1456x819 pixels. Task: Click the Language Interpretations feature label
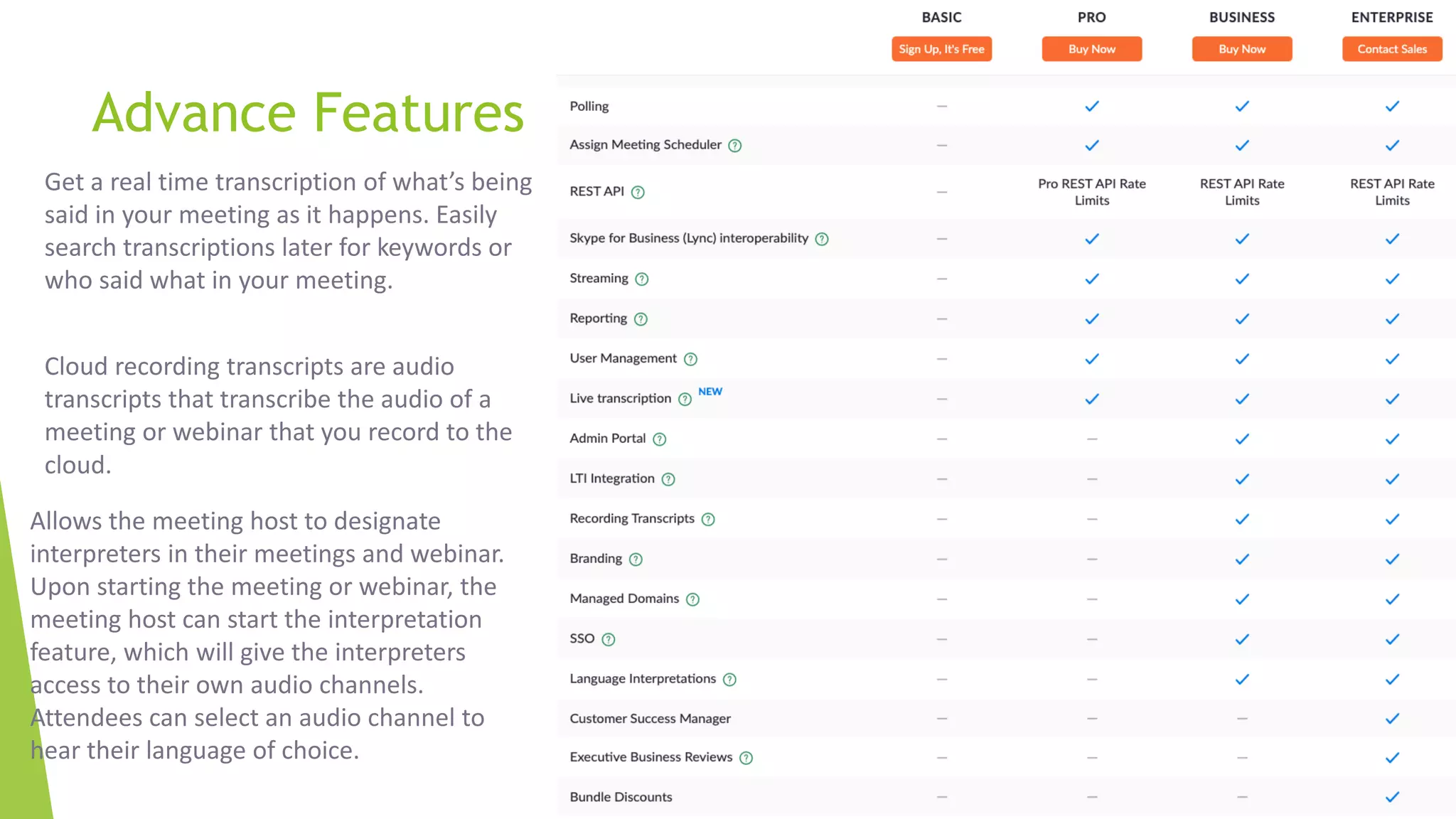pos(642,678)
